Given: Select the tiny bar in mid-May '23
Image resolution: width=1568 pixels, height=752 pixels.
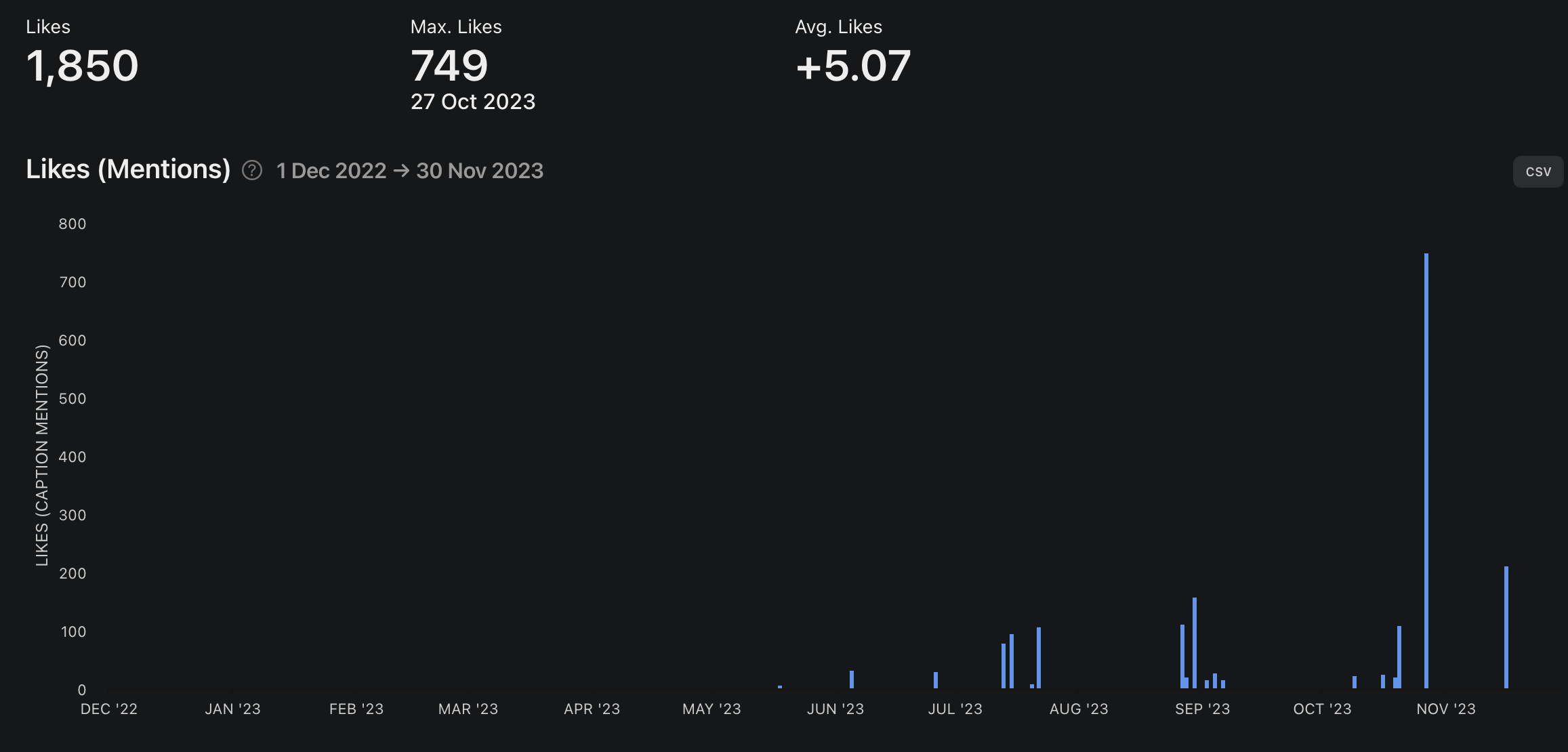Looking at the screenshot, I should point(780,687).
